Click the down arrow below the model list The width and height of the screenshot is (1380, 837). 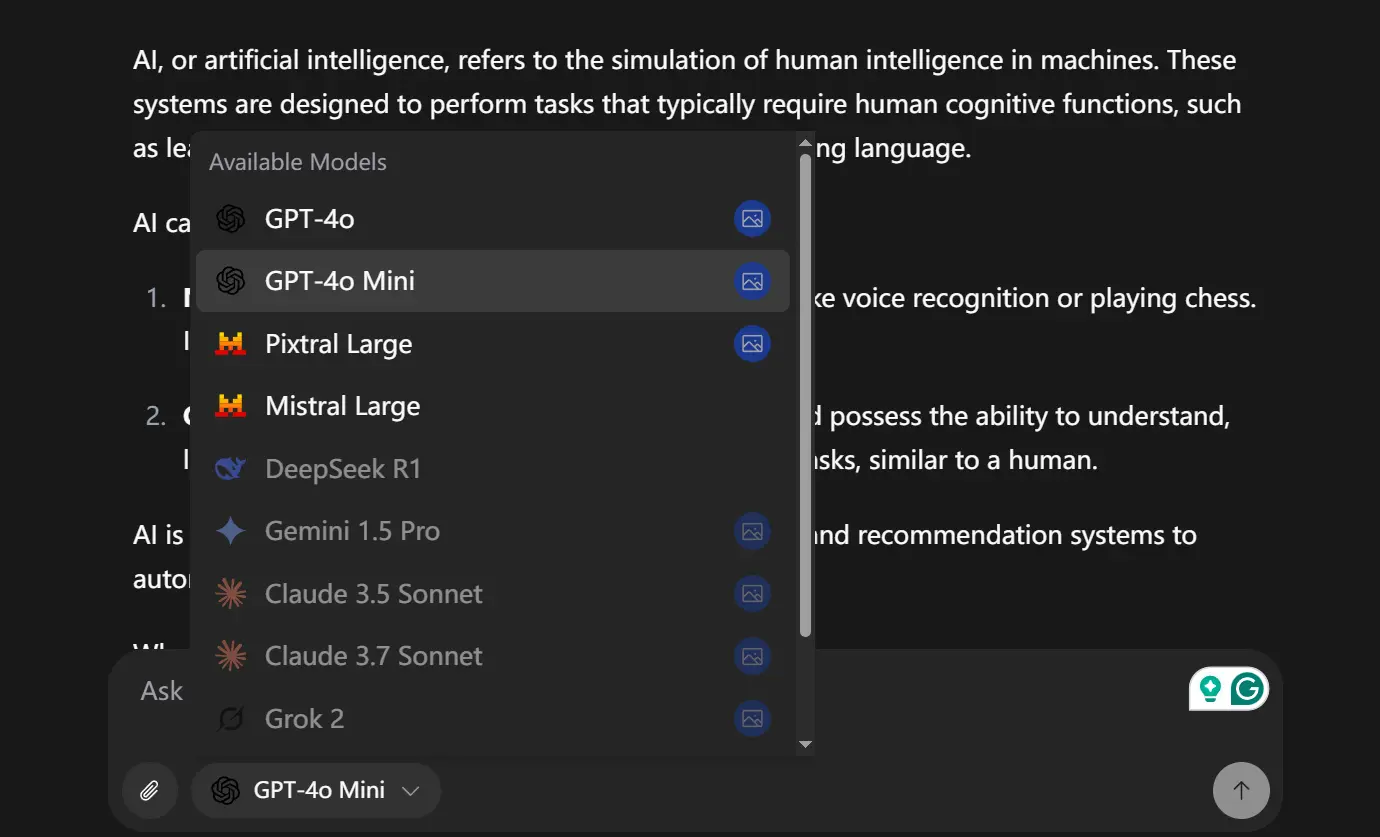[806, 745]
